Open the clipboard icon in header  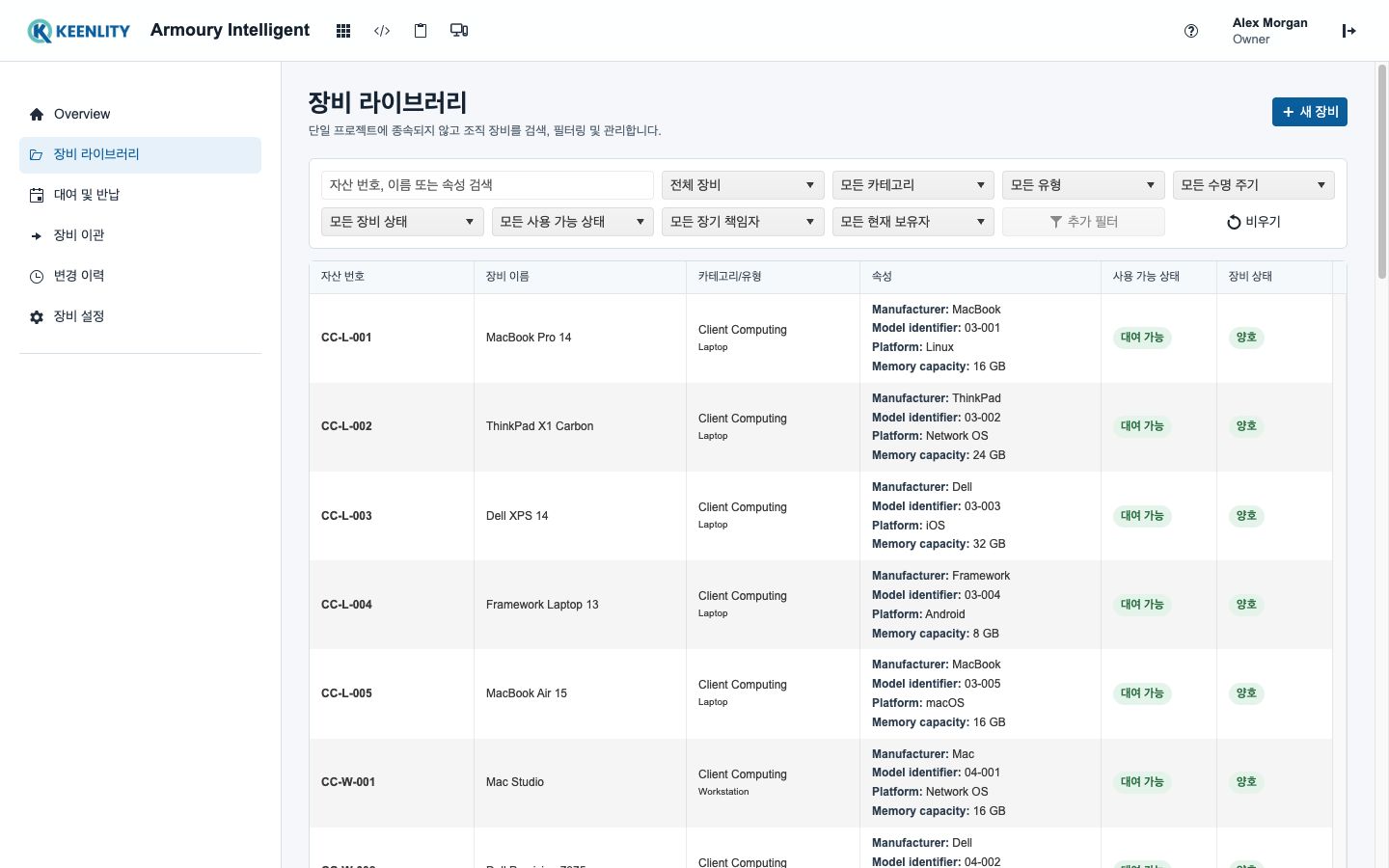[421, 31]
